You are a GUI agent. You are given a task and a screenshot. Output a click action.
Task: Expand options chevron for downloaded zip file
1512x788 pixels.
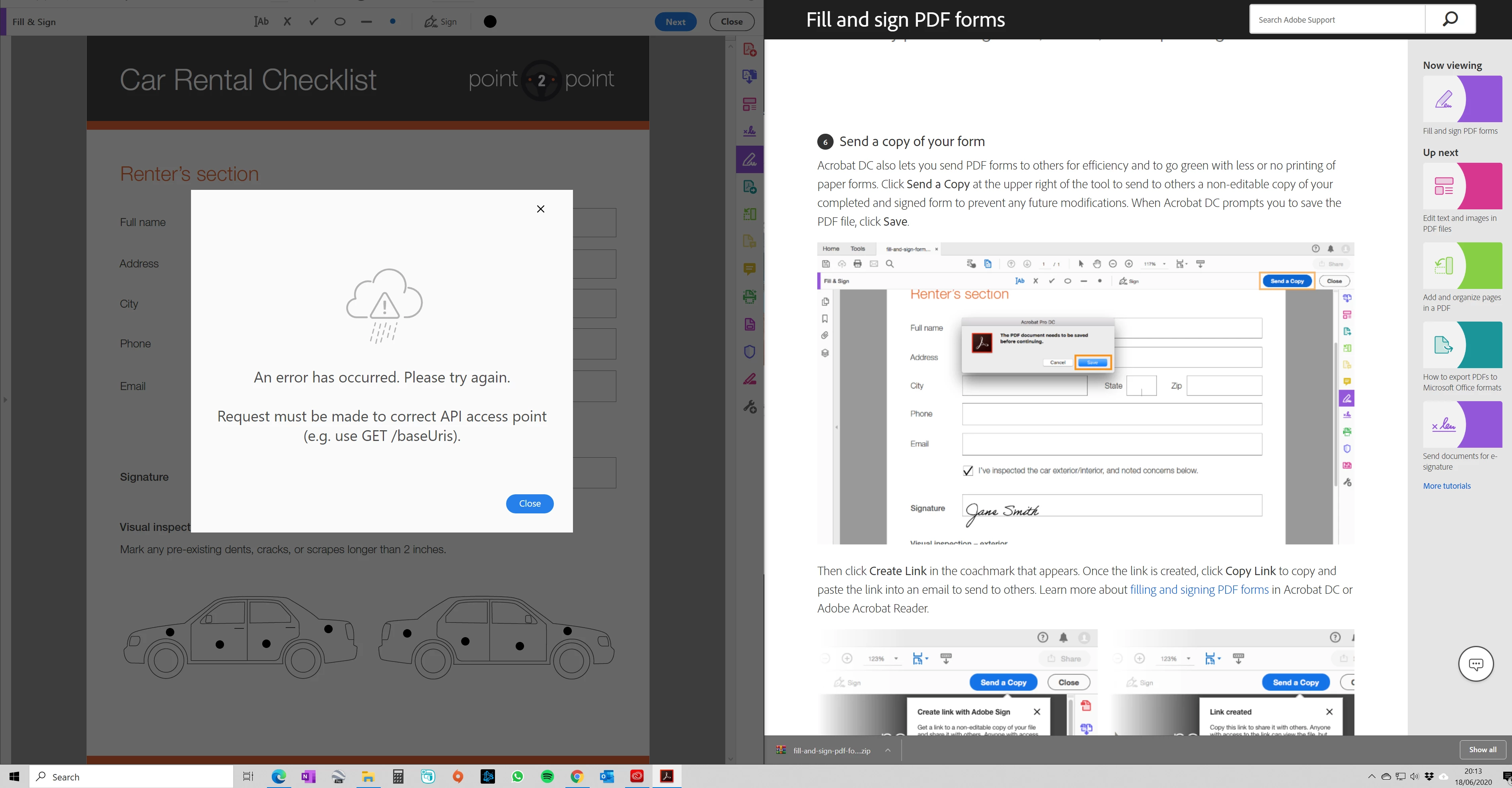(887, 750)
